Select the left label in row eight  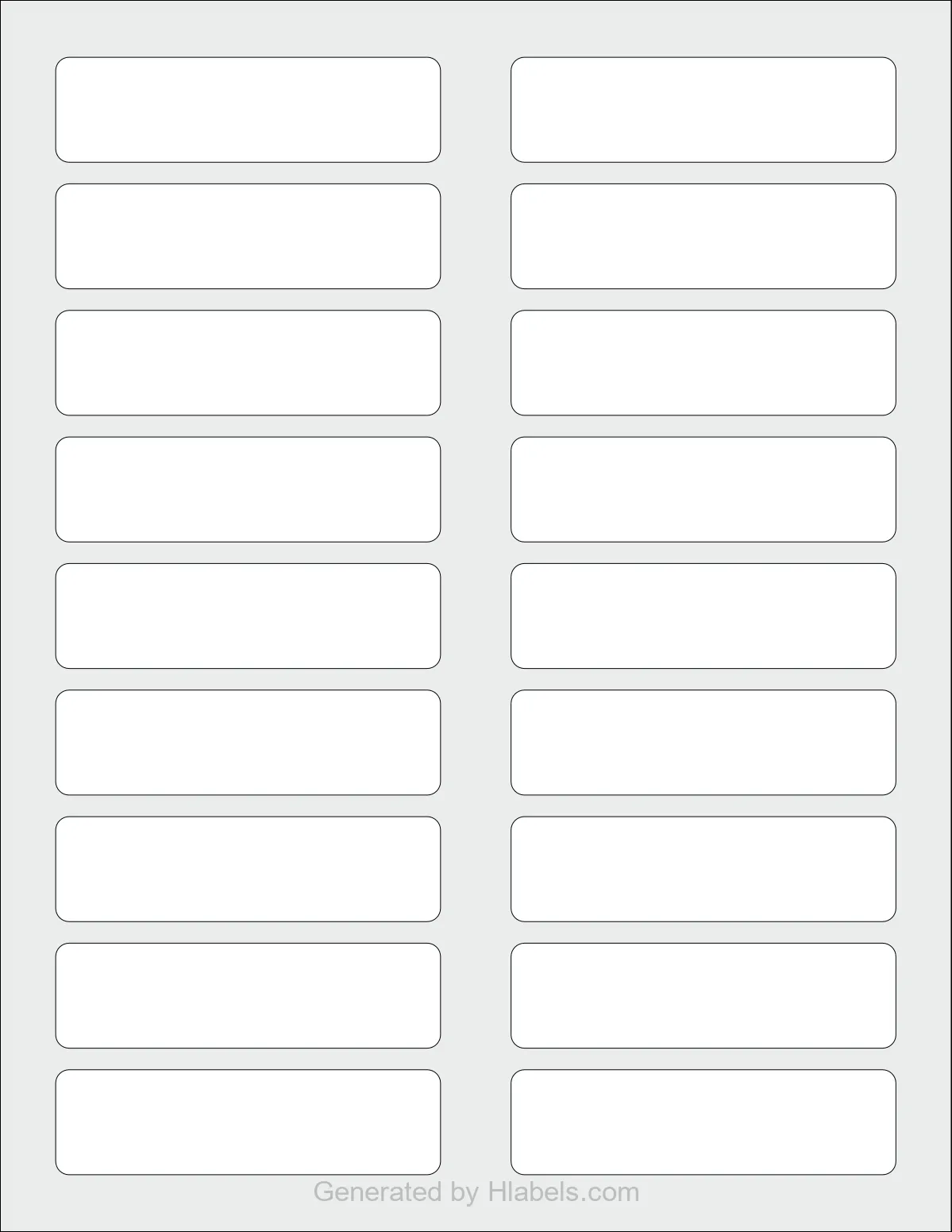pyautogui.click(x=248, y=995)
